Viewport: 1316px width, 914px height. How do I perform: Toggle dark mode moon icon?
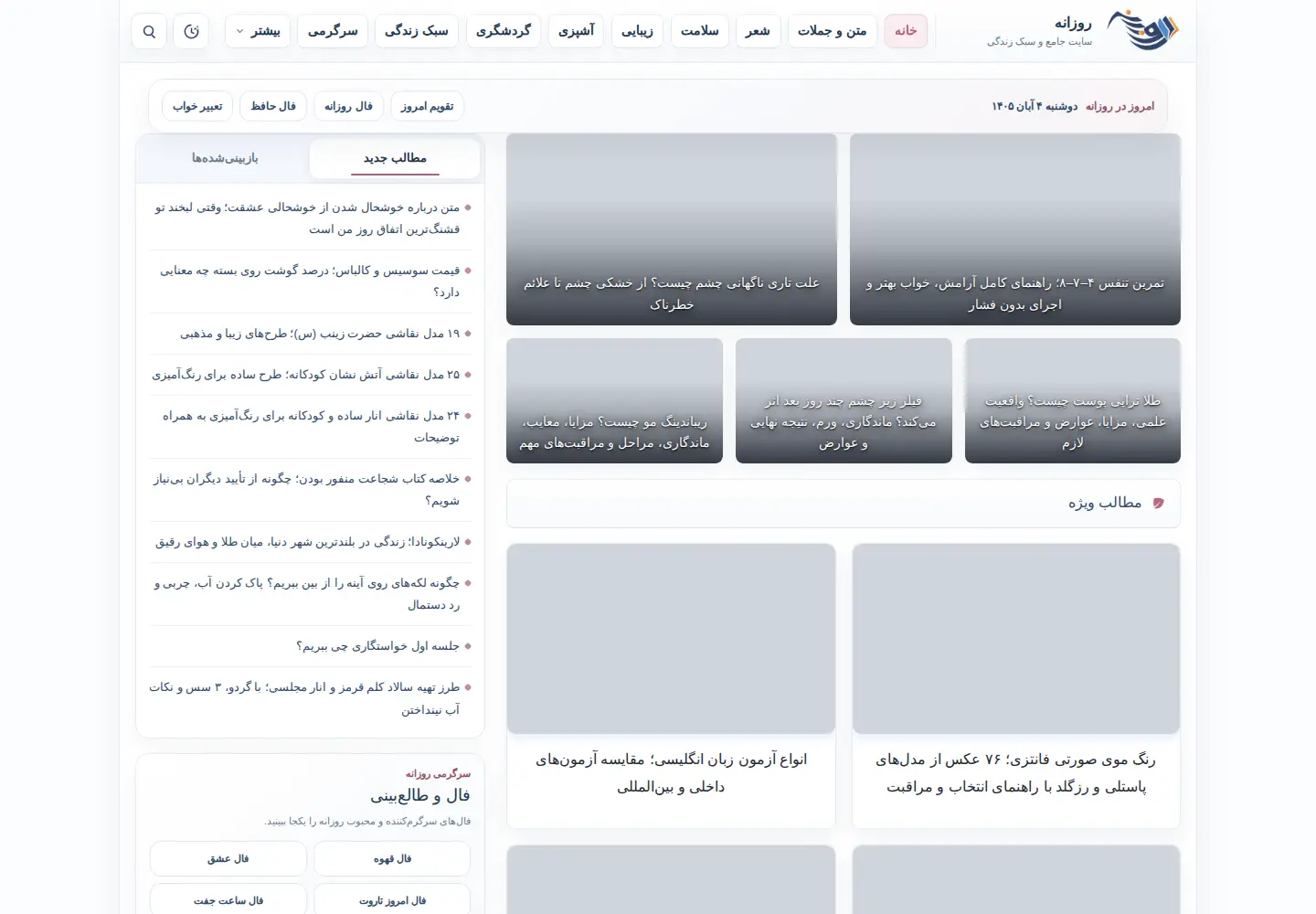(x=191, y=31)
